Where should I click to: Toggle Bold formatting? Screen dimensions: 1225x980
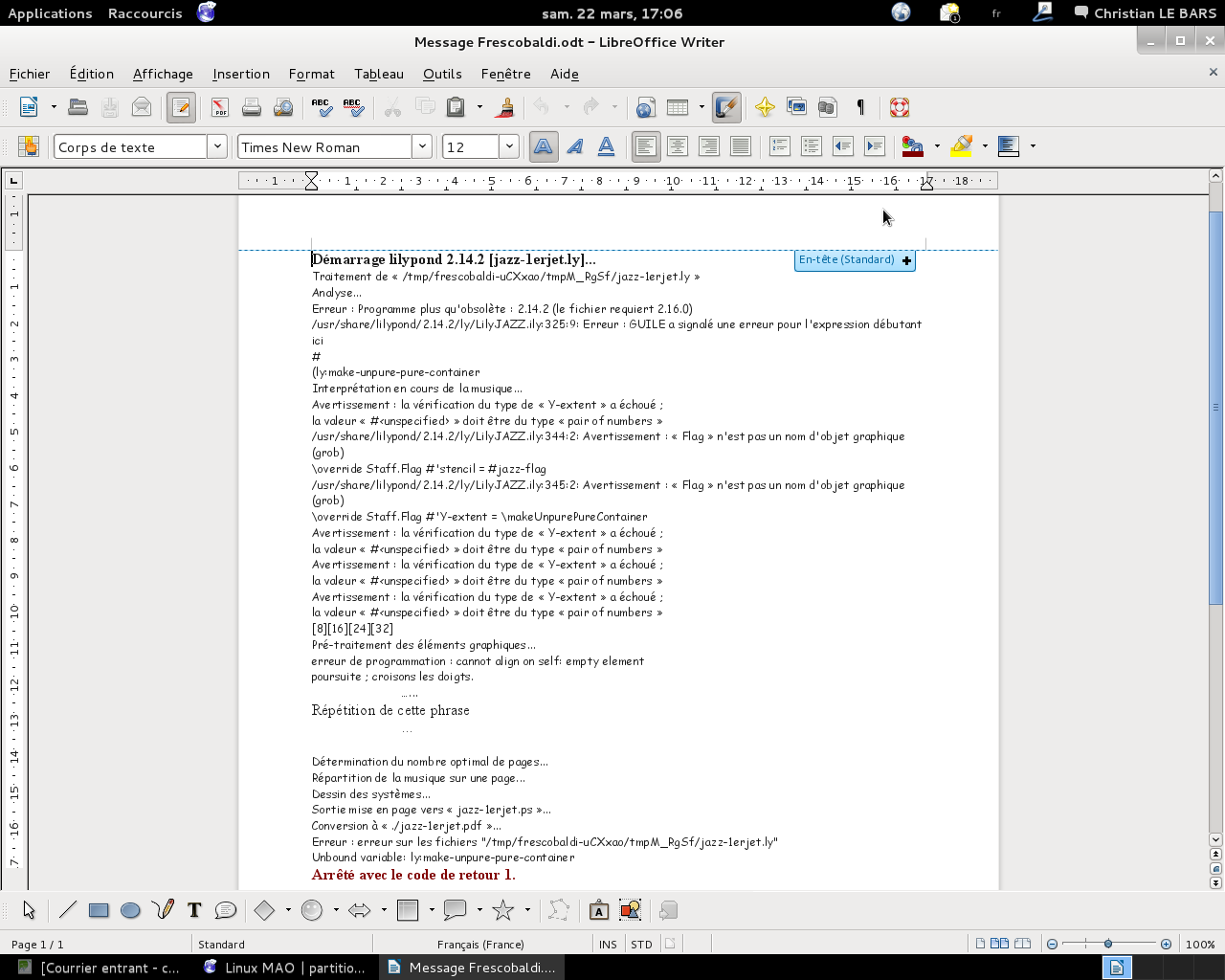point(544,146)
